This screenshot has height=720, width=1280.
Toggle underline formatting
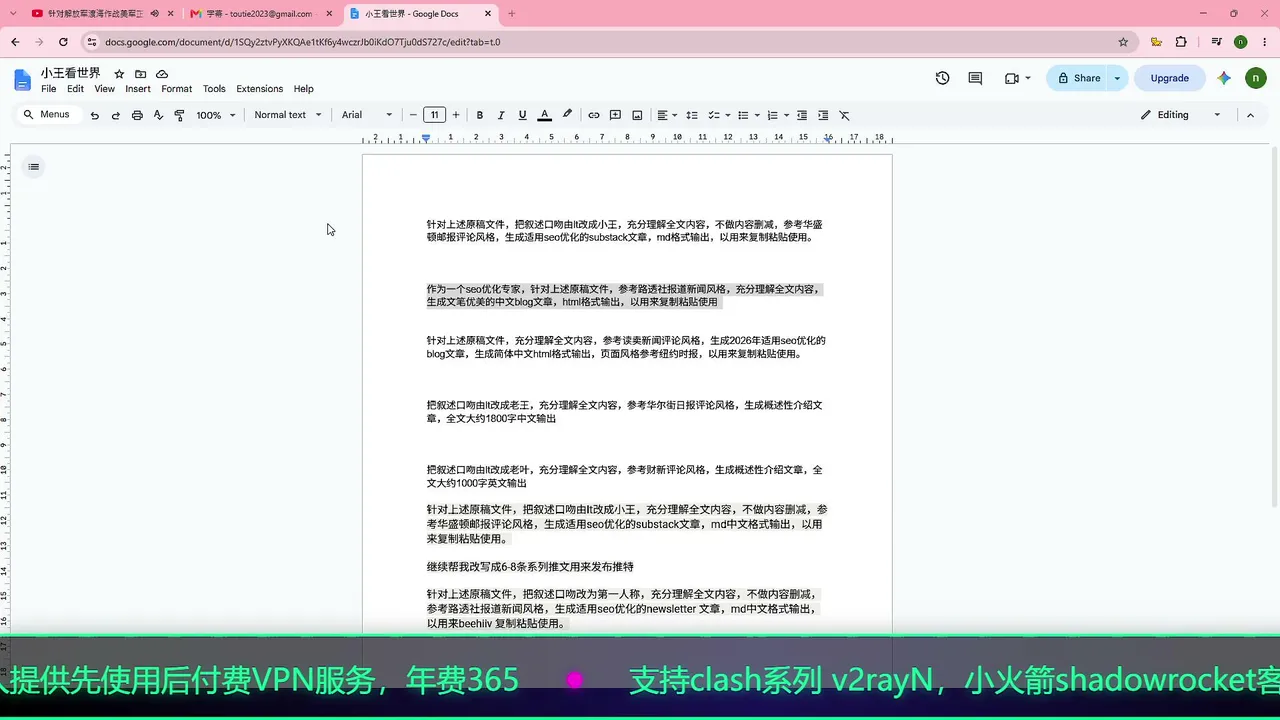point(522,115)
